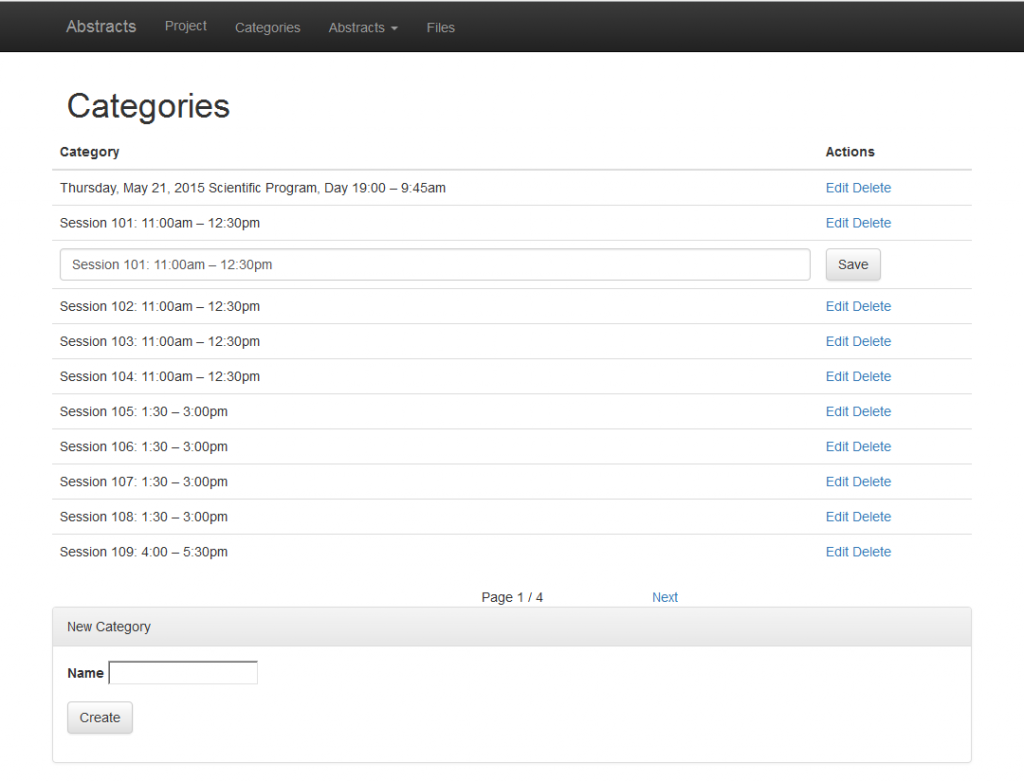Save the edited Session 101 name
1024x782 pixels.
click(x=852, y=264)
